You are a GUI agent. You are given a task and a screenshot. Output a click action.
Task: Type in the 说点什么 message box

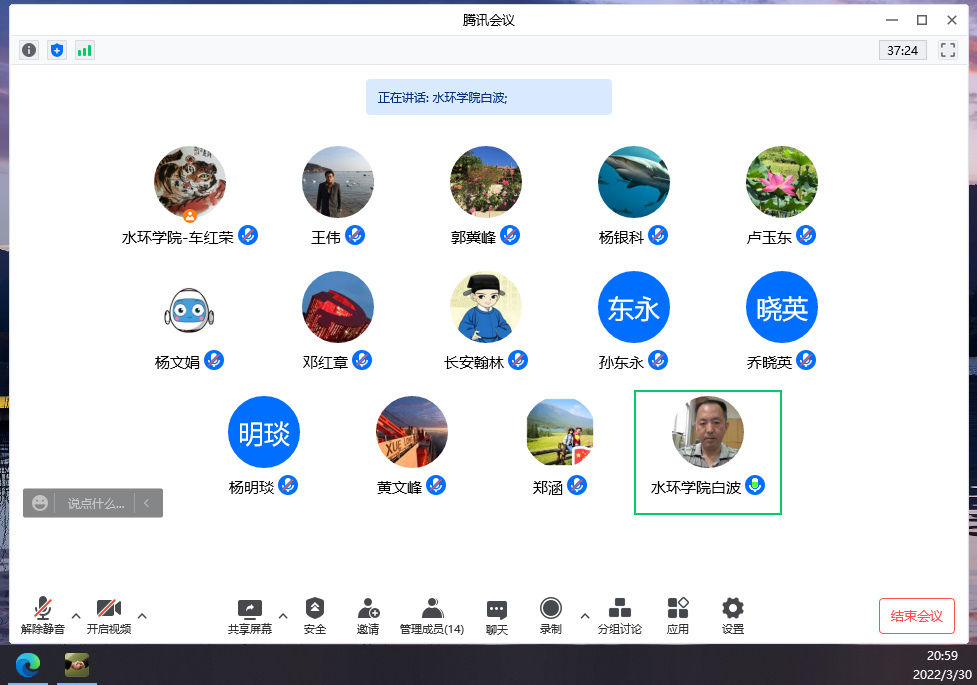point(96,504)
